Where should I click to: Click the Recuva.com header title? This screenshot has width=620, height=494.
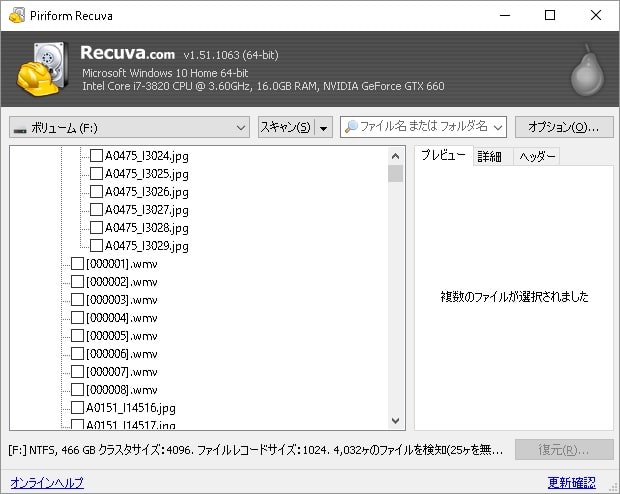(x=127, y=53)
